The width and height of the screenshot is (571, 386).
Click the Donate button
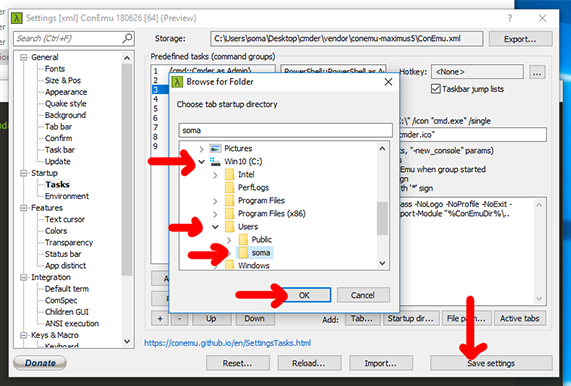click(x=40, y=363)
